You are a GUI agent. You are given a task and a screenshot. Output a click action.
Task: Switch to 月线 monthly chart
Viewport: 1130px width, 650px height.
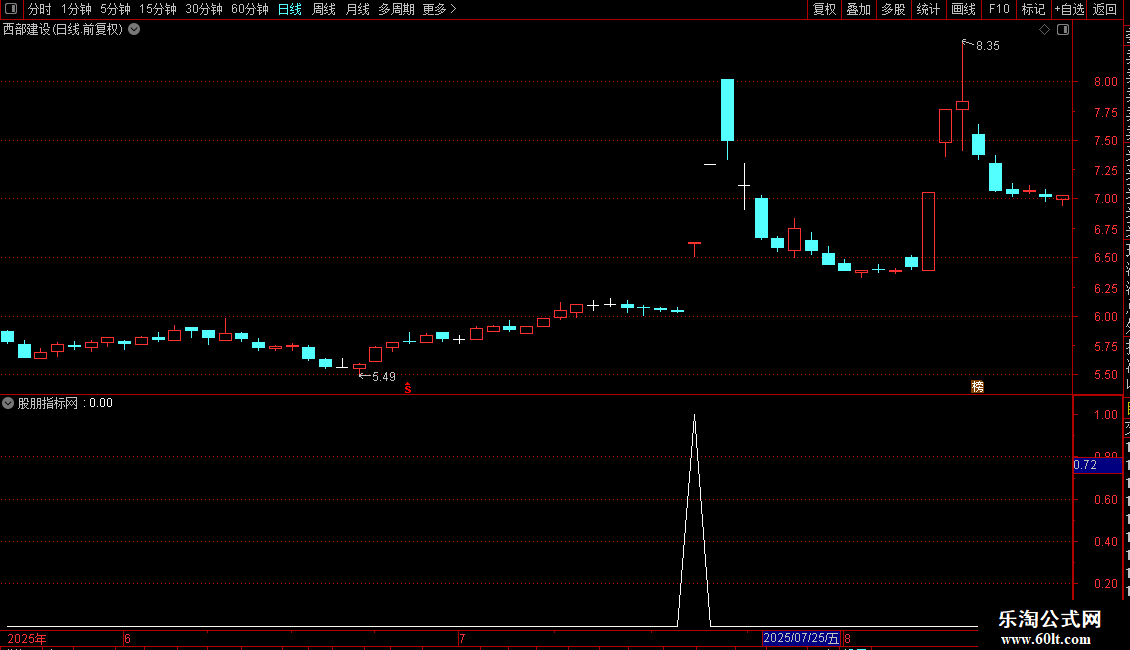(357, 9)
